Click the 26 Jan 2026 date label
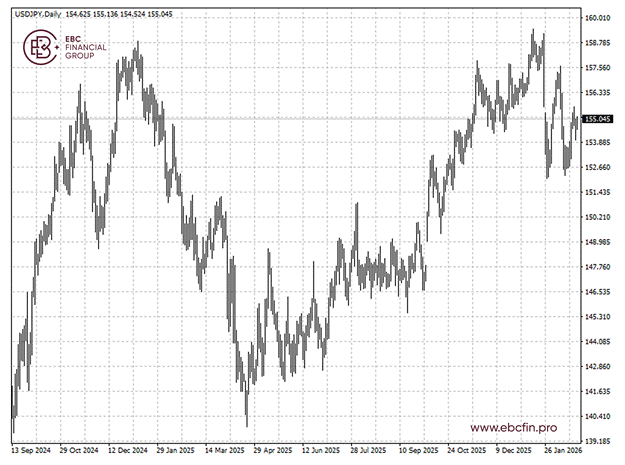The height and width of the screenshot is (465, 625). pos(562,451)
